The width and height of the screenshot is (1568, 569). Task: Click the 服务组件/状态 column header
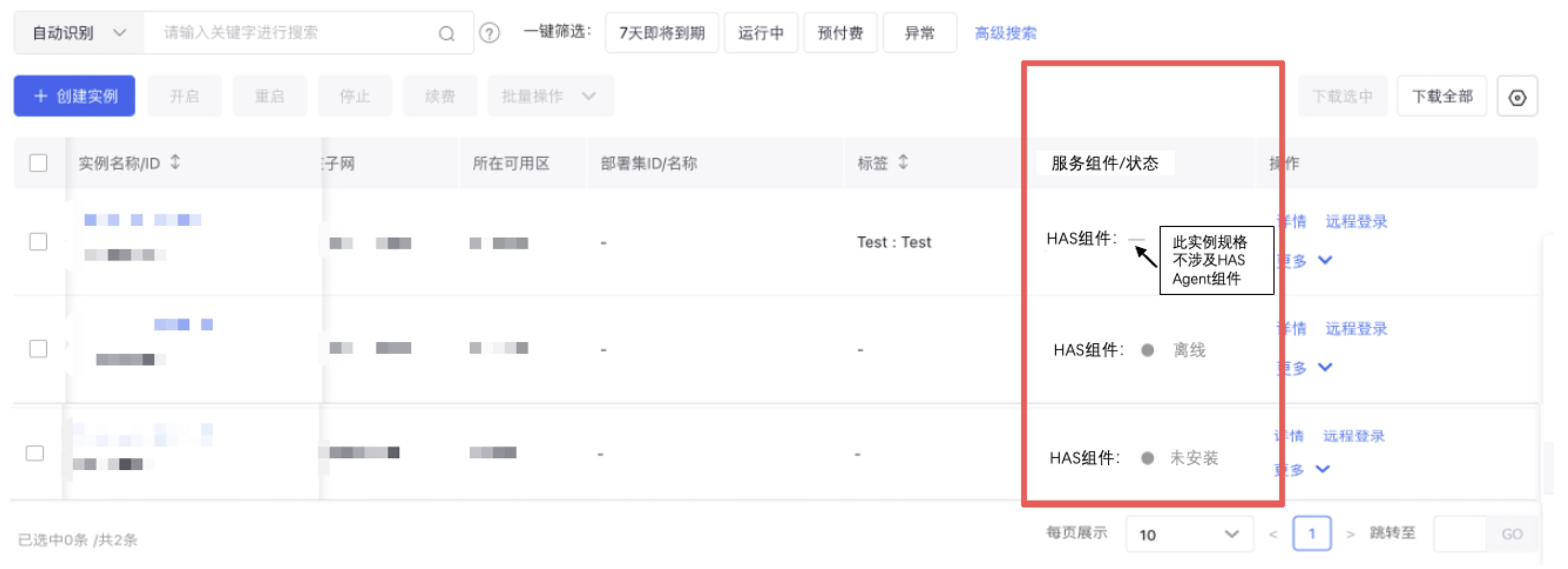(x=1104, y=163)
